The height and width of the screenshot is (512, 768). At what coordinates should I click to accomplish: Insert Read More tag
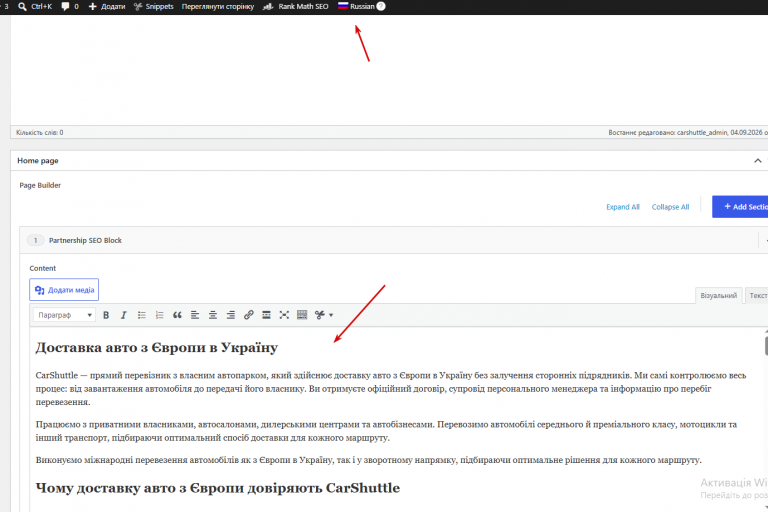(x=266, y=315)
